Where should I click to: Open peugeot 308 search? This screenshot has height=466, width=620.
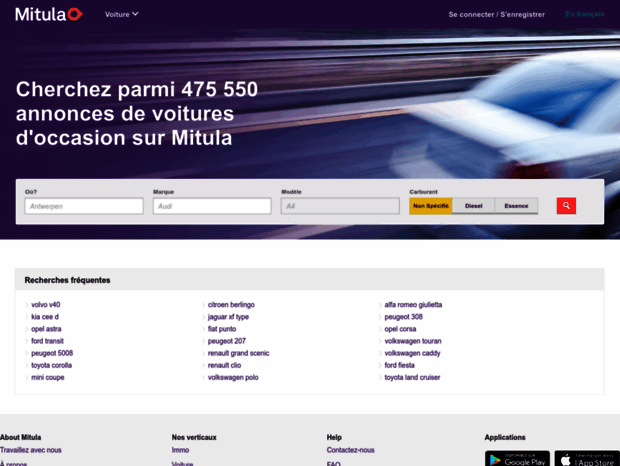click(x=403, y=317)
